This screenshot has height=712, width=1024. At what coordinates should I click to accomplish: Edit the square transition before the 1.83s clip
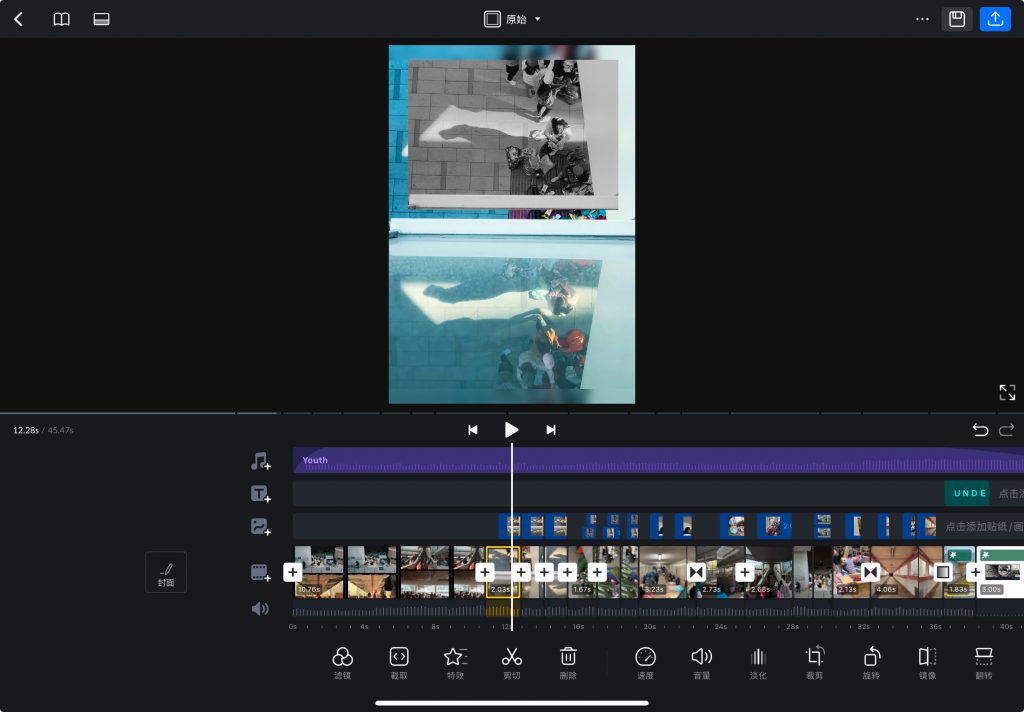[x=942, y=572]
